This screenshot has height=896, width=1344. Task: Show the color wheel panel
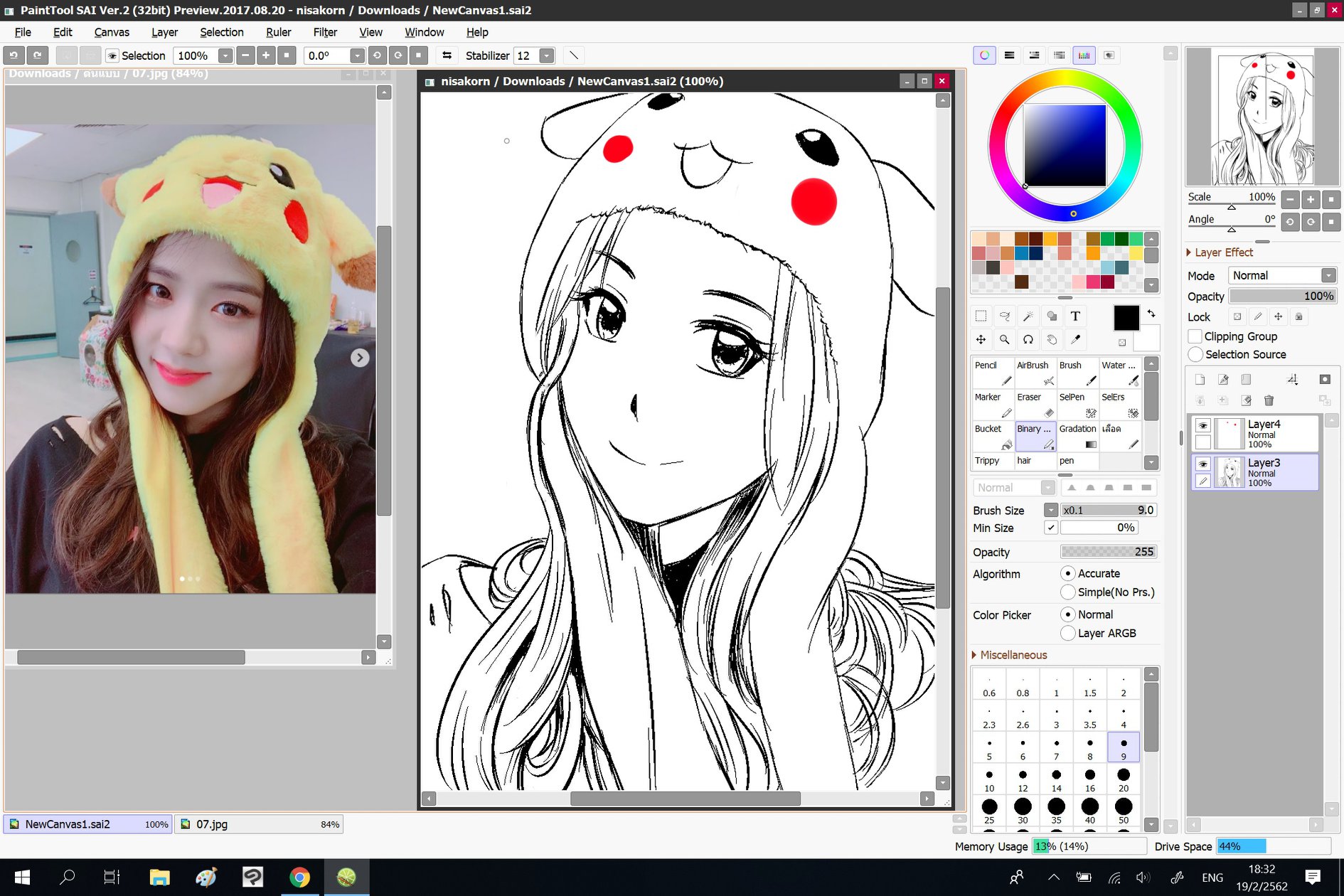coord(984,55)
